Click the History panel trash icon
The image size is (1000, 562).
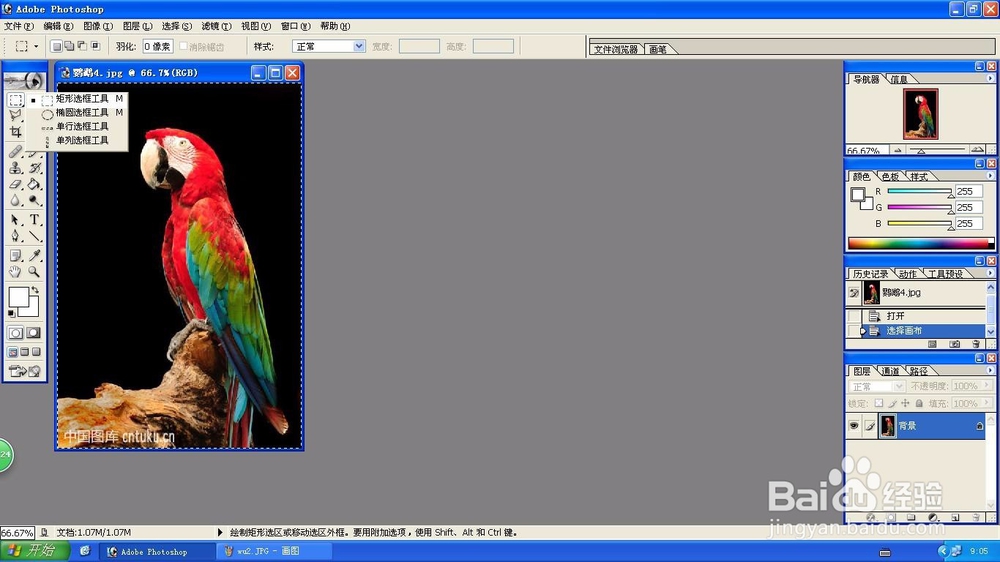click(976, 344)
